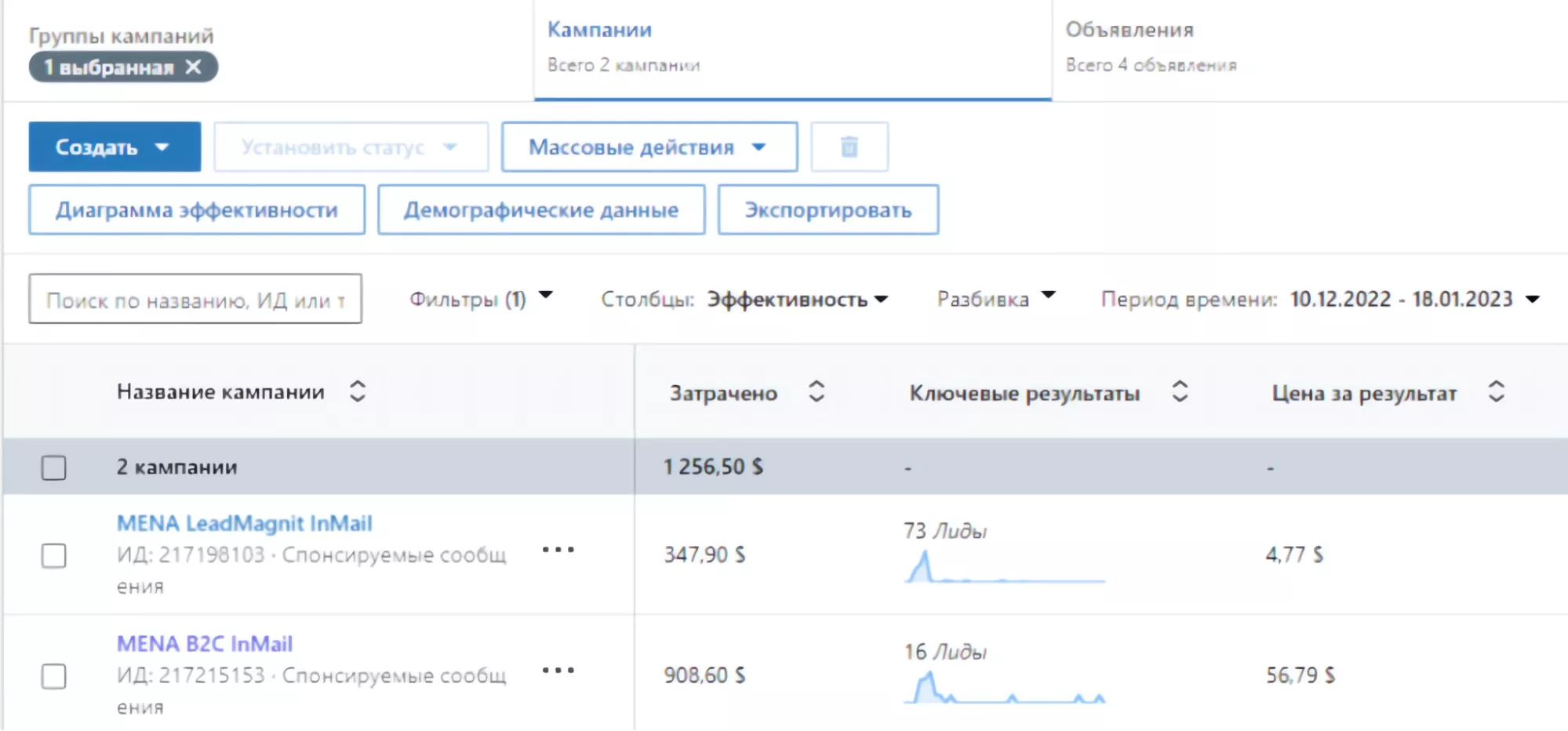Select the 'Кампании' tab
This screenshot has height=731, width=1568.
792,49
